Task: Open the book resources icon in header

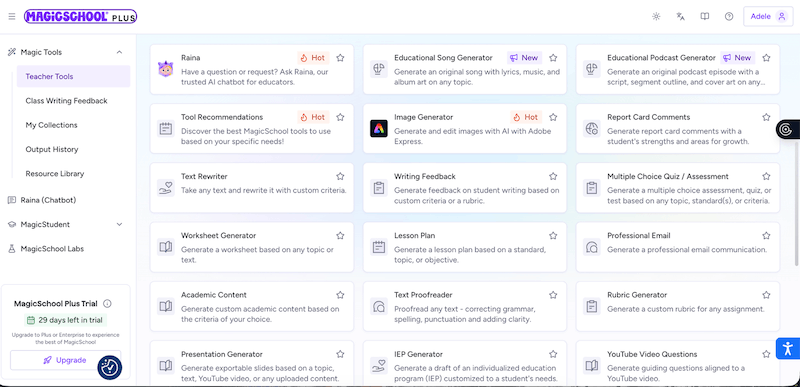Action: pyautogui.click(x=705, y=16)
